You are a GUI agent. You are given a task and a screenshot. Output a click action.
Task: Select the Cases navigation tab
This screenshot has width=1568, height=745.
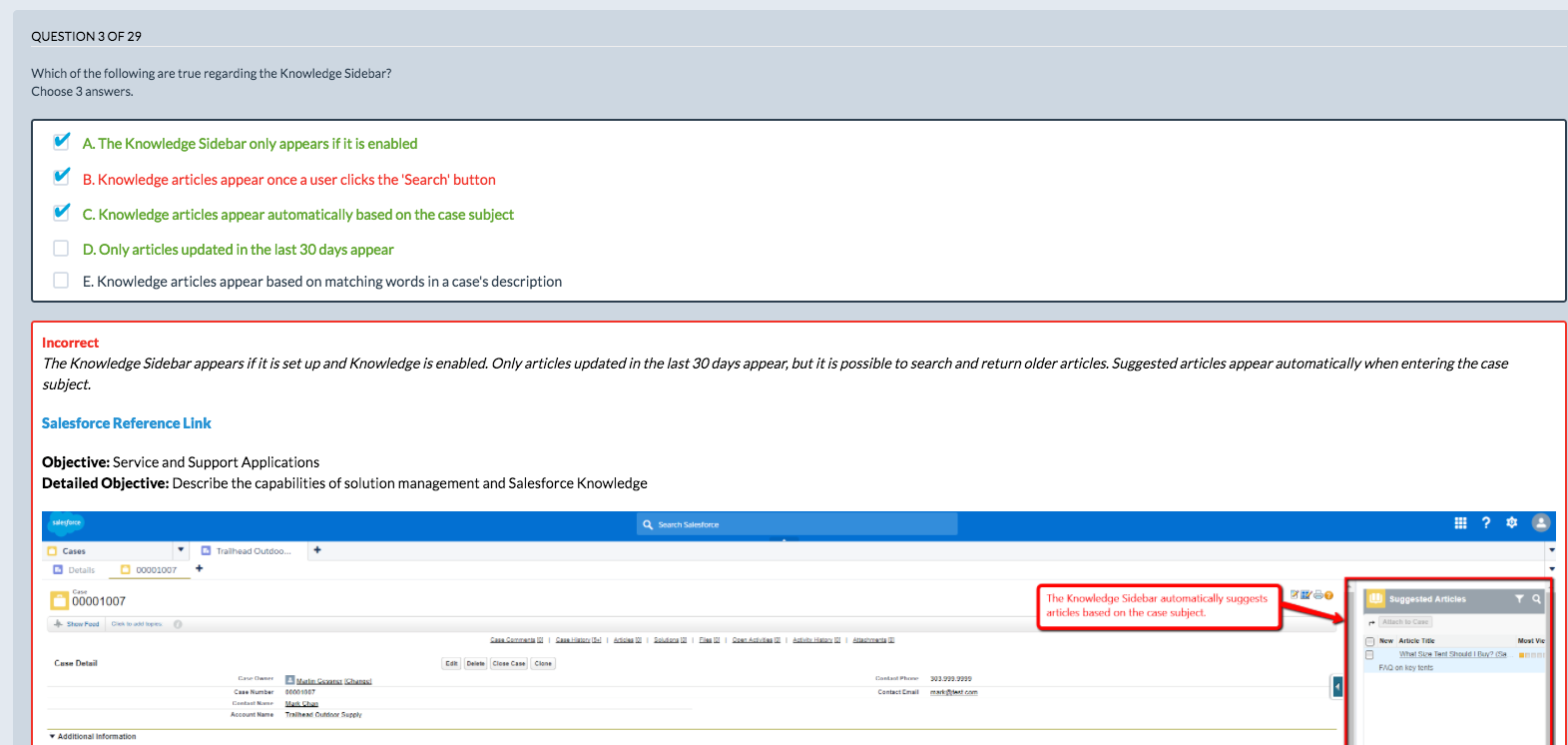(x=108, y=550)
